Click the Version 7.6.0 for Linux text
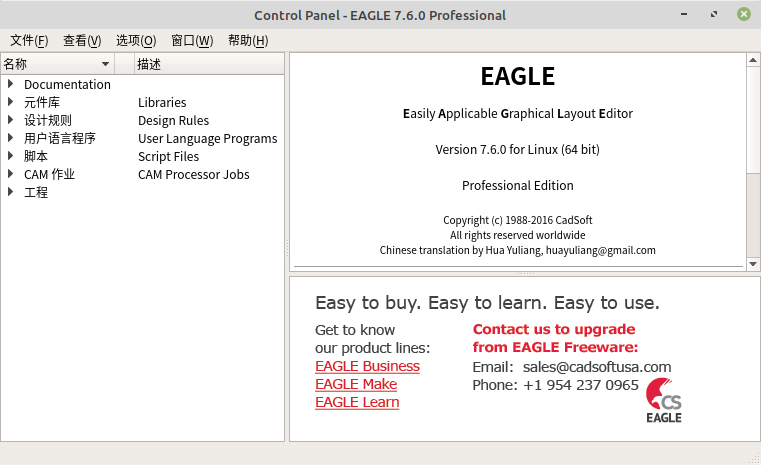The image size is (761, 465). (x=517, y=149)
